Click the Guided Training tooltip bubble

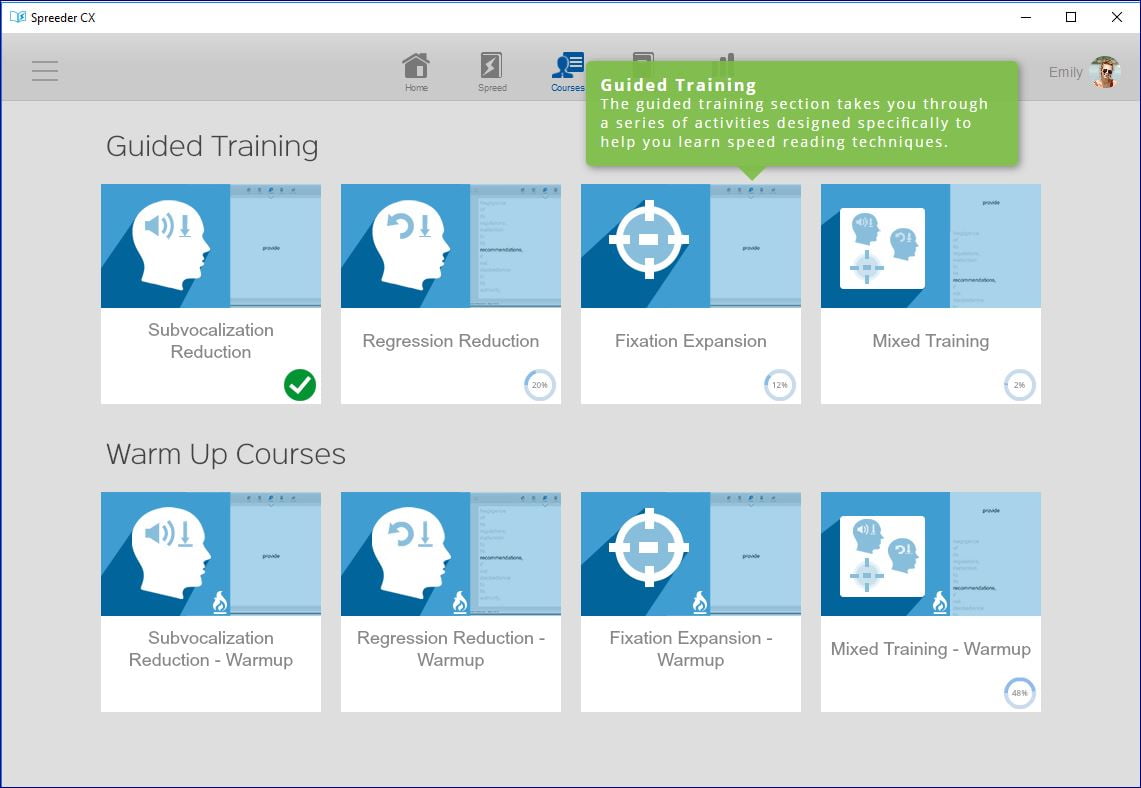801,113
